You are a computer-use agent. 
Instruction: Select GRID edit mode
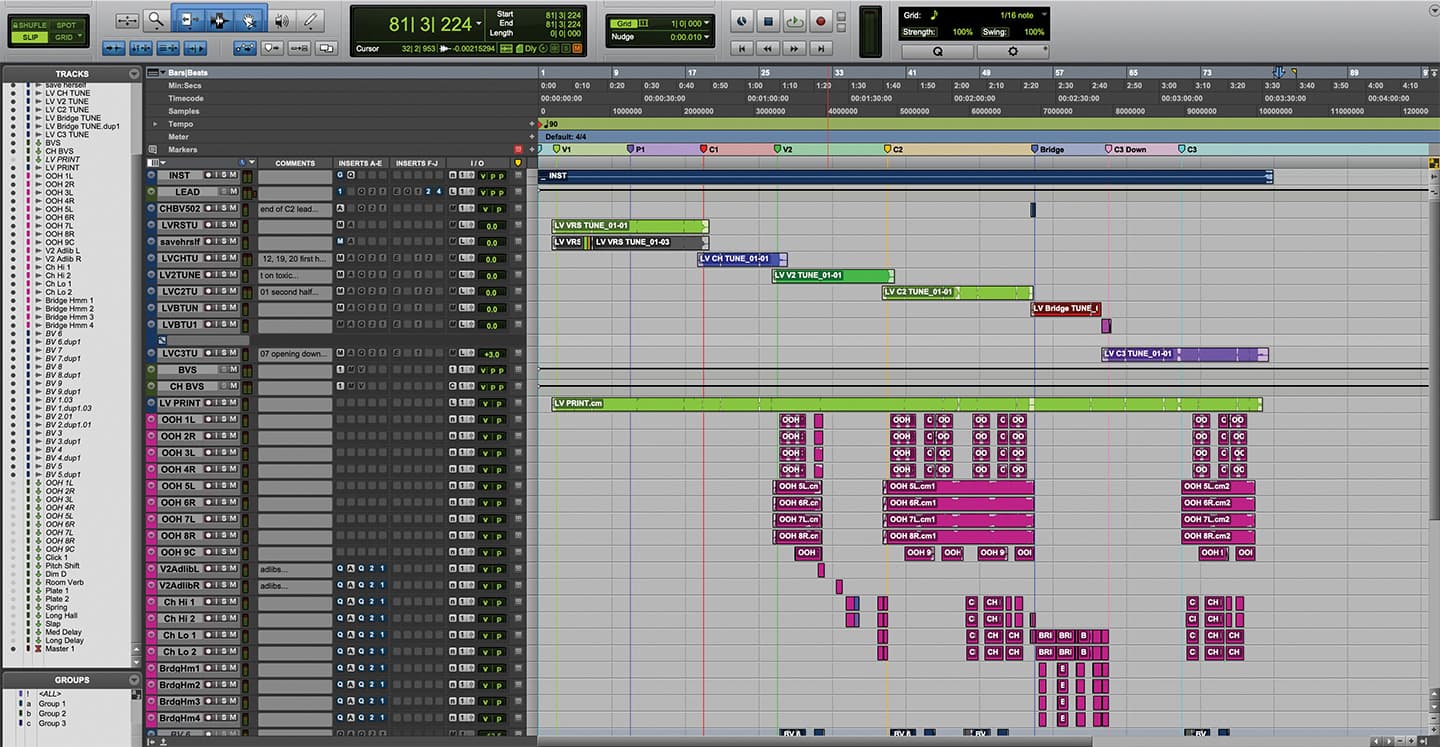click(64, 37)
